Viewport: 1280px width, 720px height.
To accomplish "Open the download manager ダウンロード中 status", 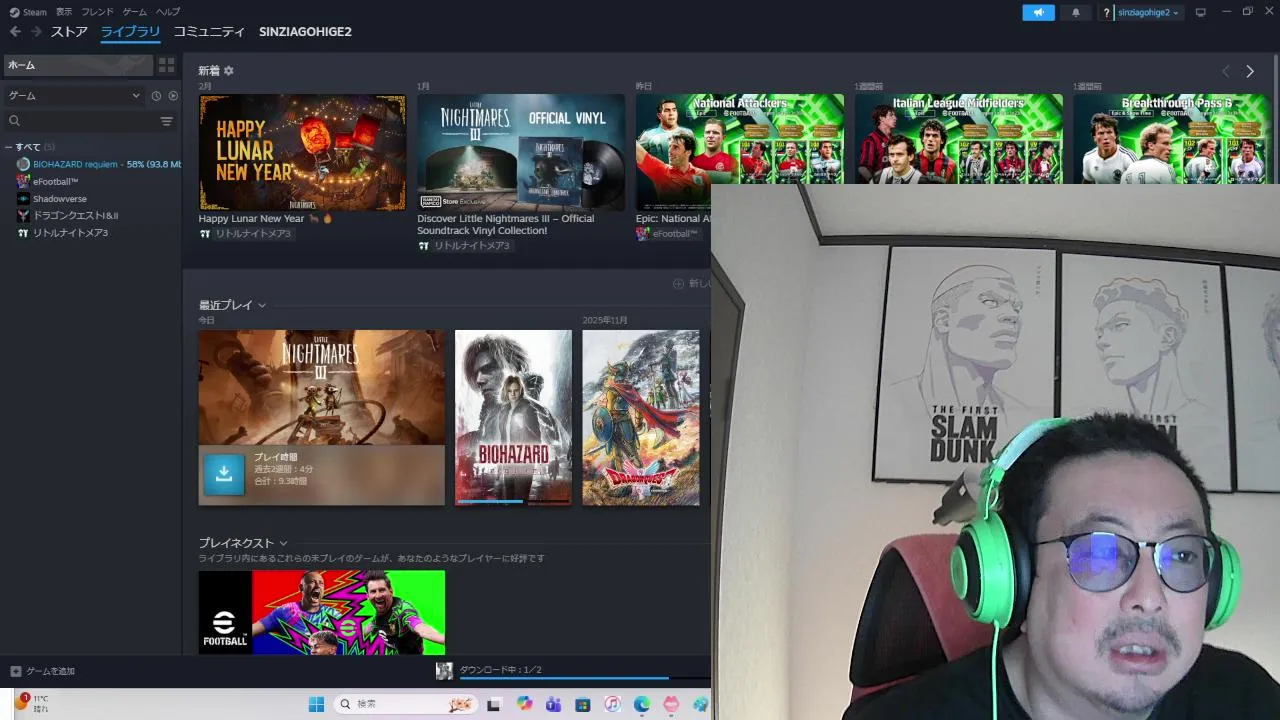I will (x=500, y=669).
